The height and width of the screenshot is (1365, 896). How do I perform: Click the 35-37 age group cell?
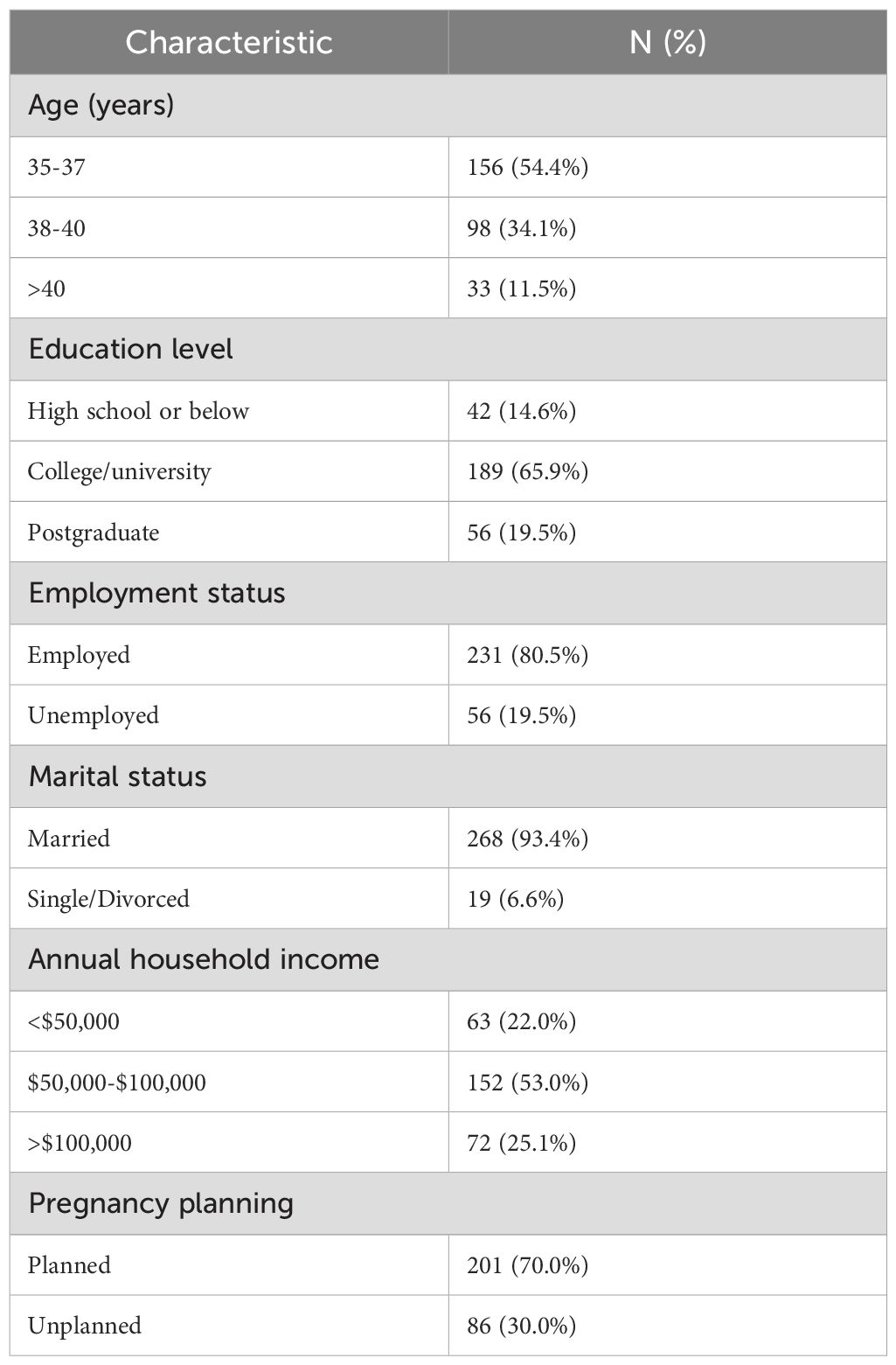click(x=57, y=167)
